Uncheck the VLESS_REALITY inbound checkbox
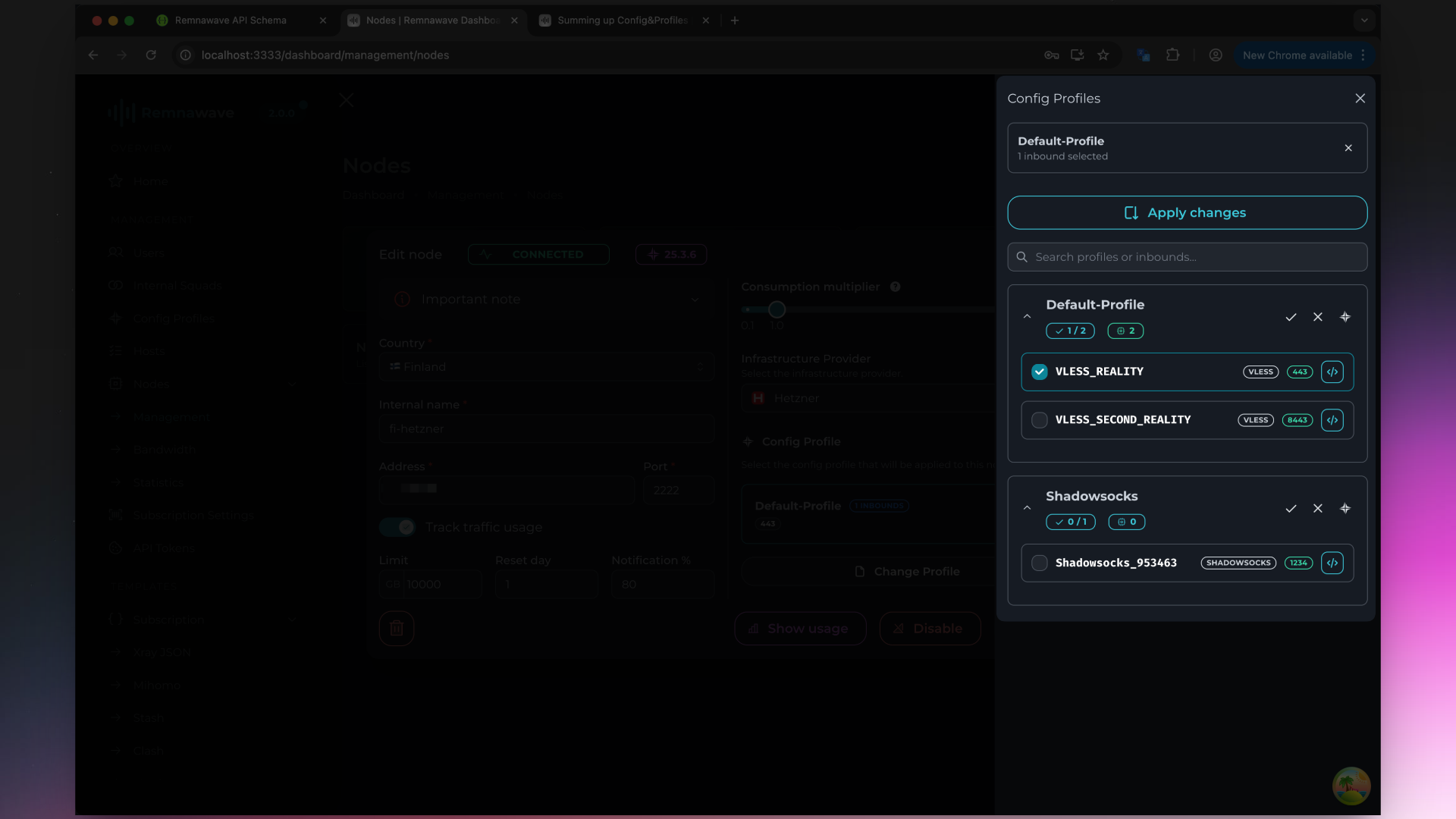This screenshot has height=819, width=1456. [x=1039, y=372]
